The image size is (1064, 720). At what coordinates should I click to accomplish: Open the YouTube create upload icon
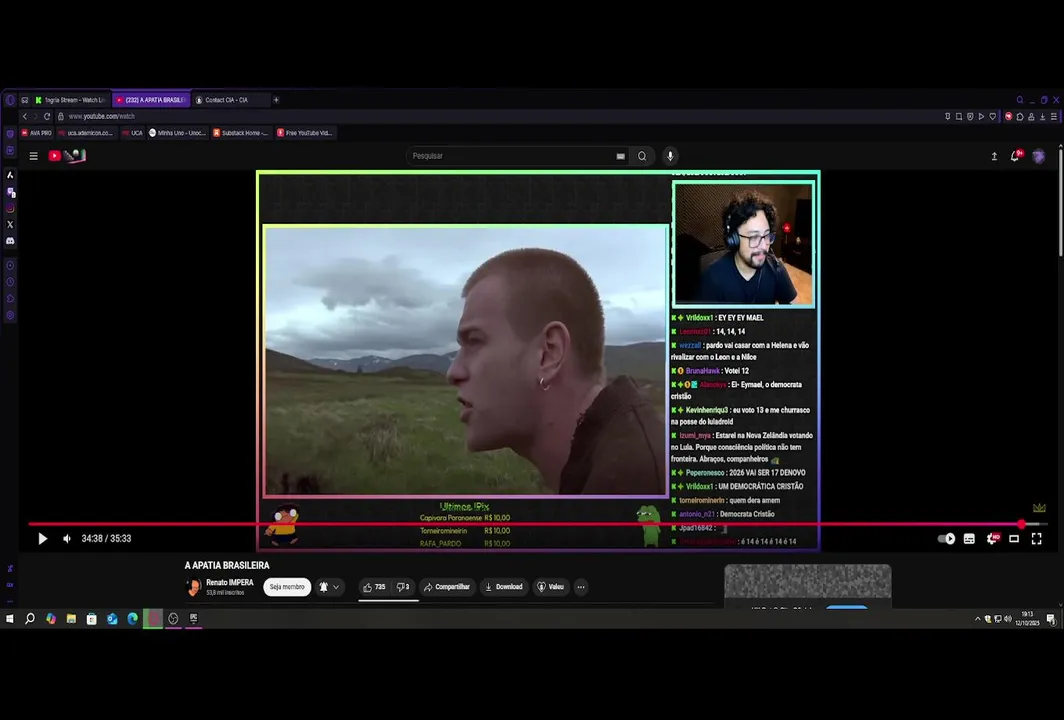click(x=994, y=156)
